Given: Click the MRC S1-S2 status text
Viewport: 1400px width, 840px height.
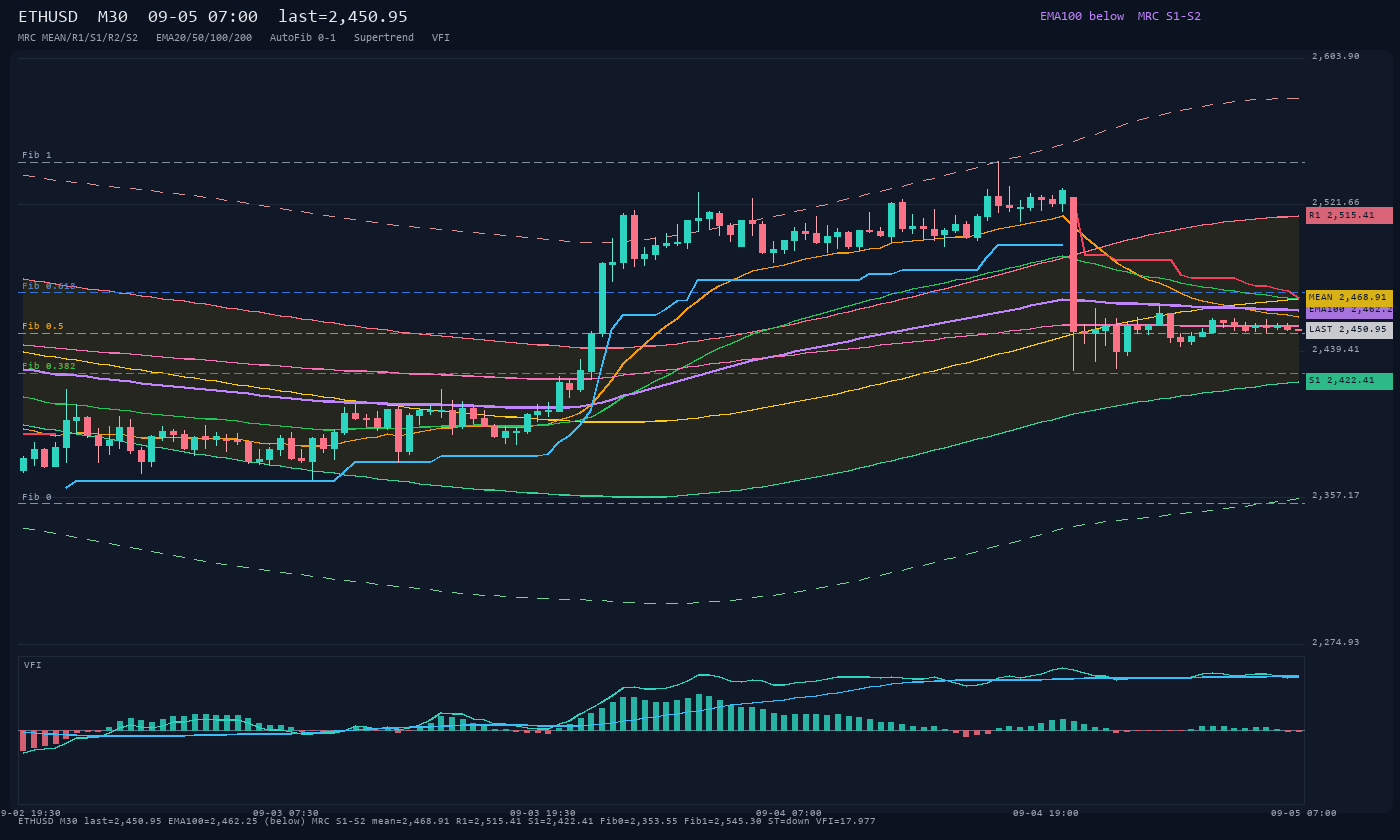Looking at the screenshot, I should tap(1169, 16).
